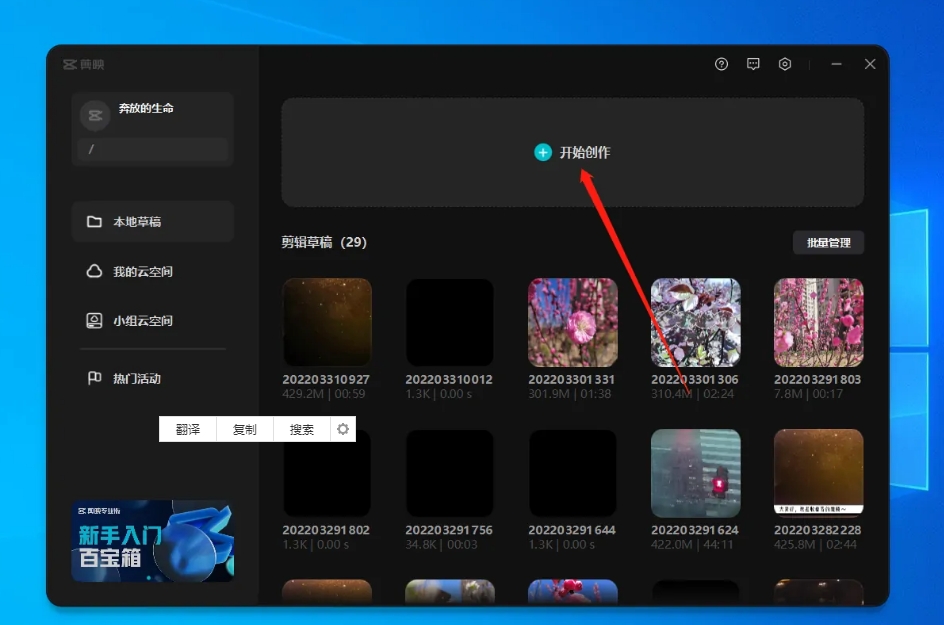Open draft thumbnail 202203291624
The image size is (944, 625).
point(695,473)
